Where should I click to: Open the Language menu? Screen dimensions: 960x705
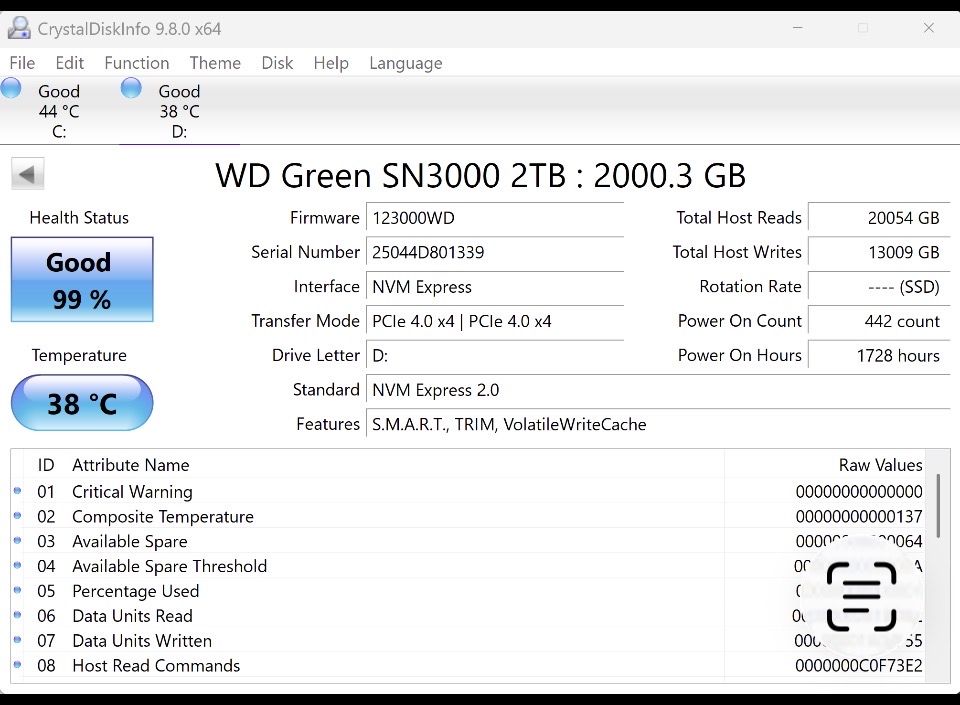coord(405,63)
